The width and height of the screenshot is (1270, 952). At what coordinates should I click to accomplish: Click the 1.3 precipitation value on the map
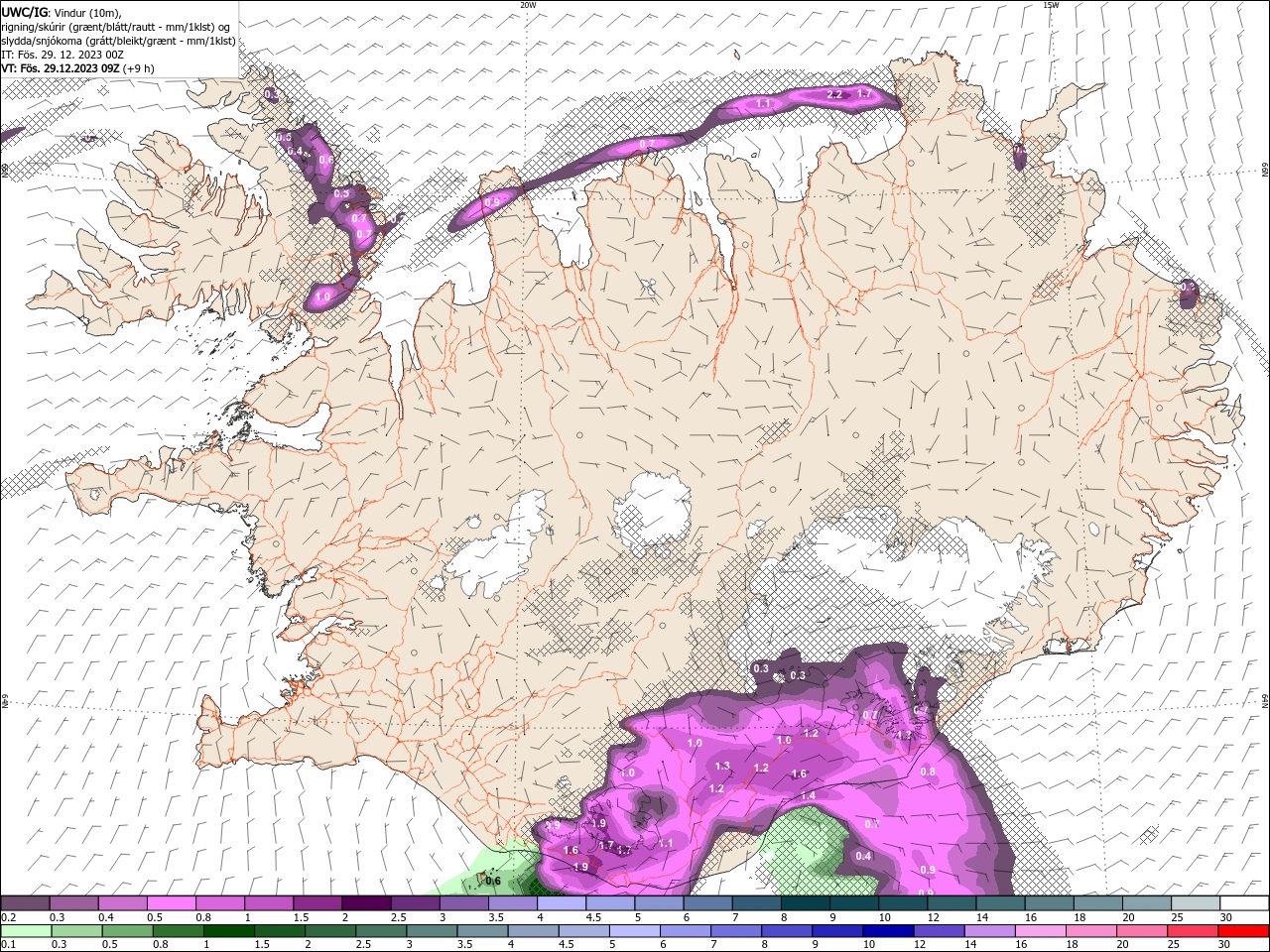pyautogui.click(x=722, y=767)
